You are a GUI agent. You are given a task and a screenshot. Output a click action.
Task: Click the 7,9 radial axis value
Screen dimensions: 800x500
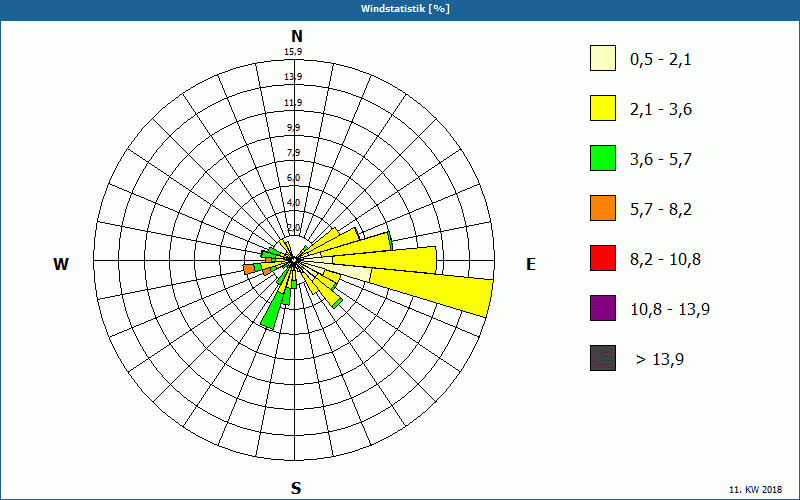pyautogui.click(x=293, y=153)
